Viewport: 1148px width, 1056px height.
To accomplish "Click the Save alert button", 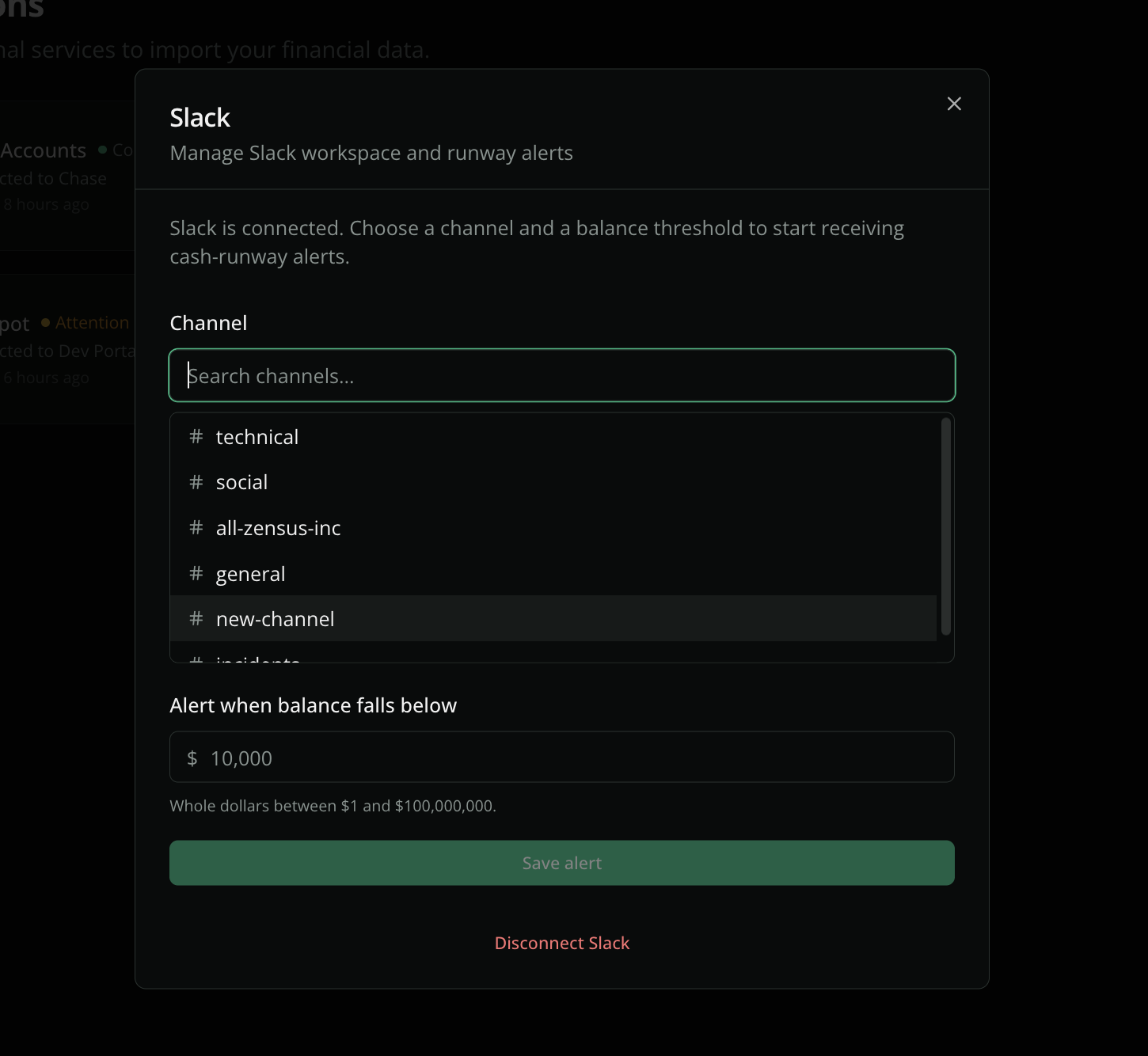I will 562,863.
